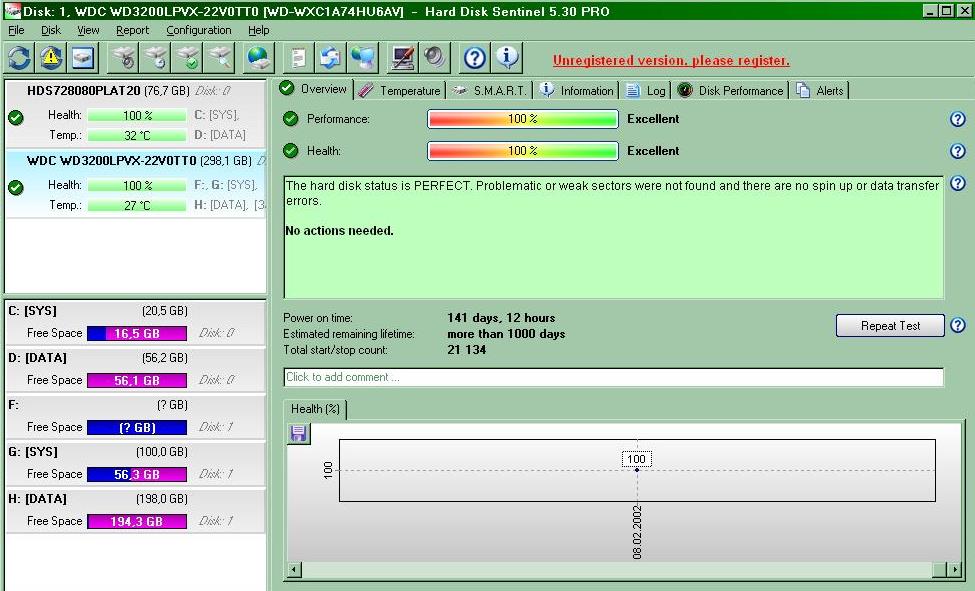The image size is (975, 591).
Task: Click the 100 data point label on chart
Action: 636,459
